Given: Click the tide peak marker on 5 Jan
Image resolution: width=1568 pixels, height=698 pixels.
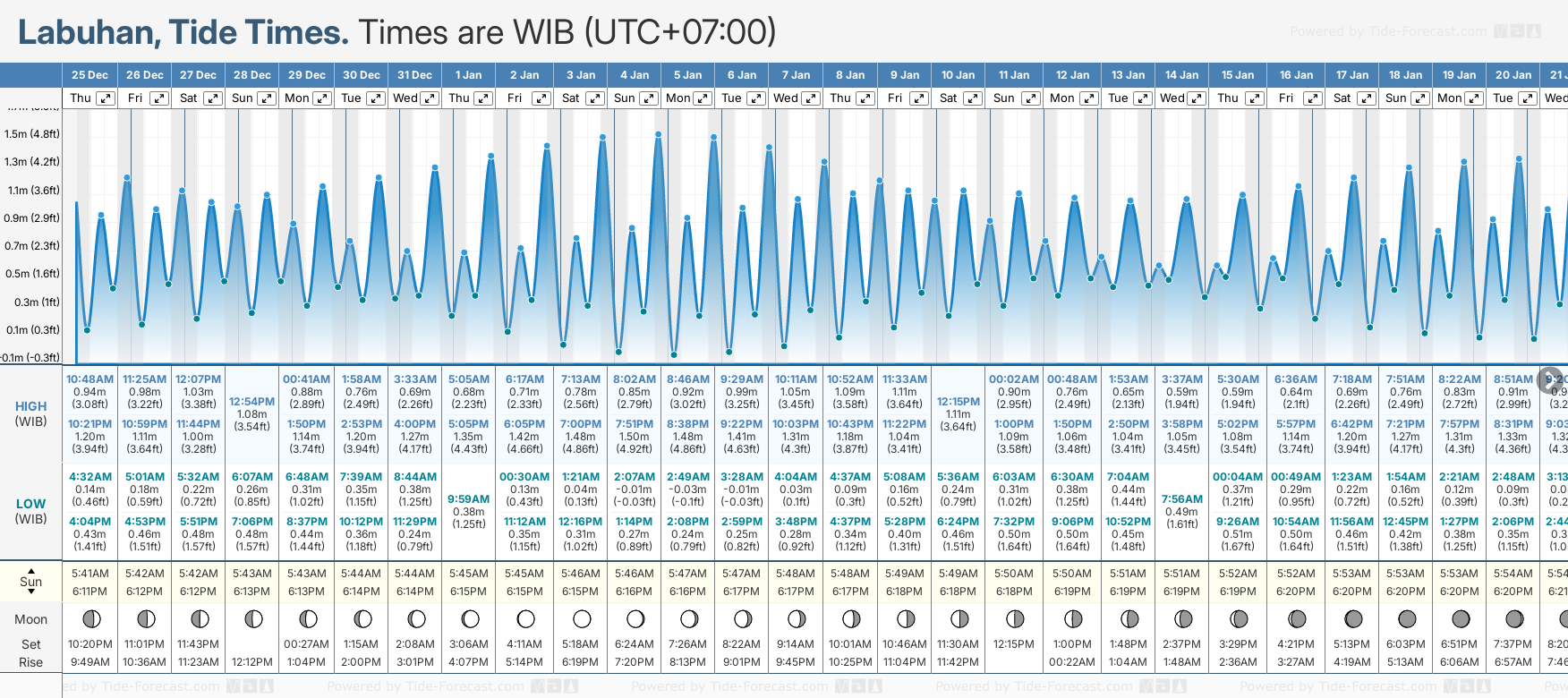Looking at the screenshot, I should [x=713, y=137].
